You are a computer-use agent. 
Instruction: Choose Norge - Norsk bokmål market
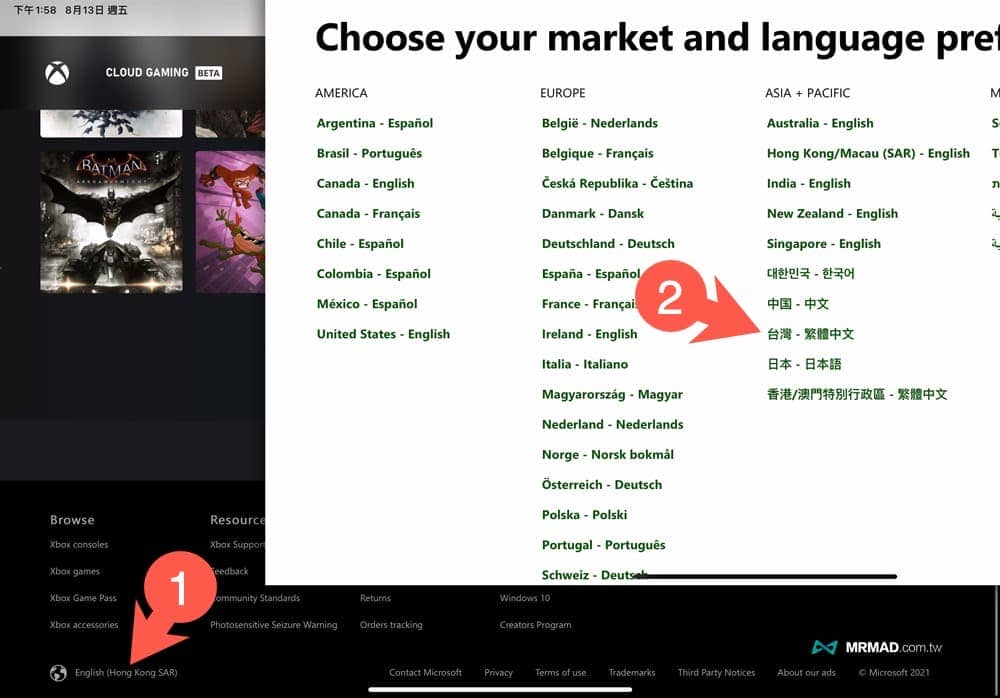[608, 454]
